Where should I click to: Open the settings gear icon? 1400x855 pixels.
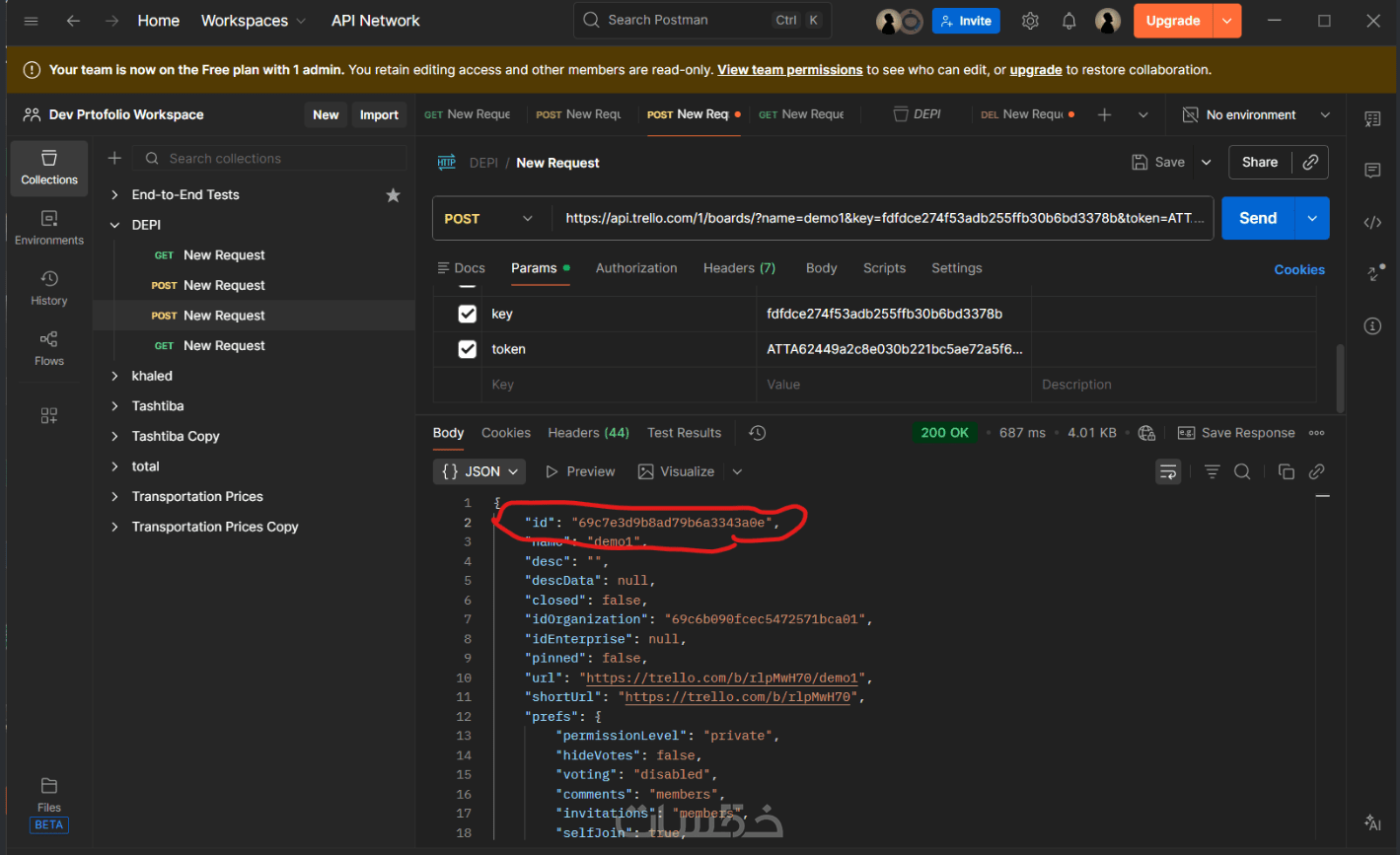pos(1030,21)
